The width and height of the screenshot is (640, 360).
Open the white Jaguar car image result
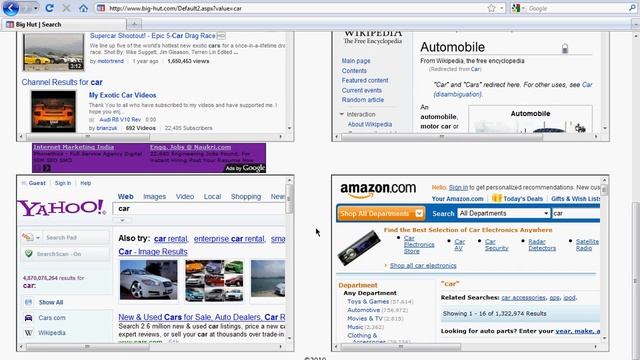pyautogui.click(x=149, y=280)
